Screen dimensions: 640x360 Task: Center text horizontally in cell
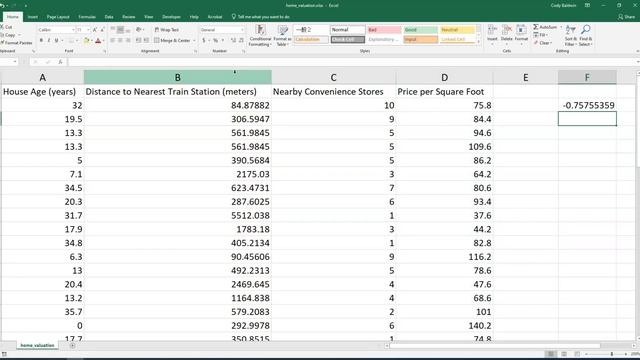point(120,40)
